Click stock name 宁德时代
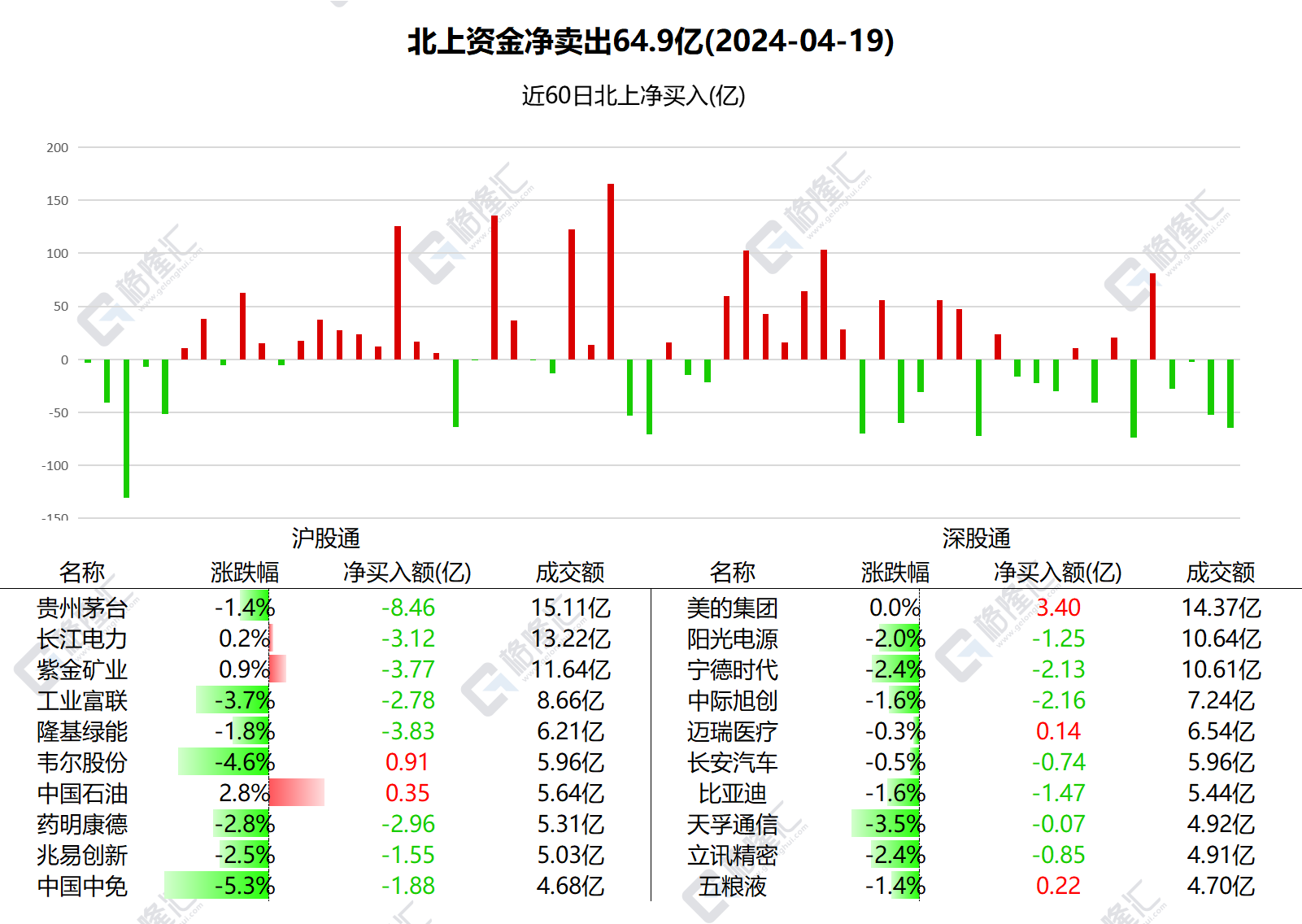The image size is (1302, 924). (733, 669)
